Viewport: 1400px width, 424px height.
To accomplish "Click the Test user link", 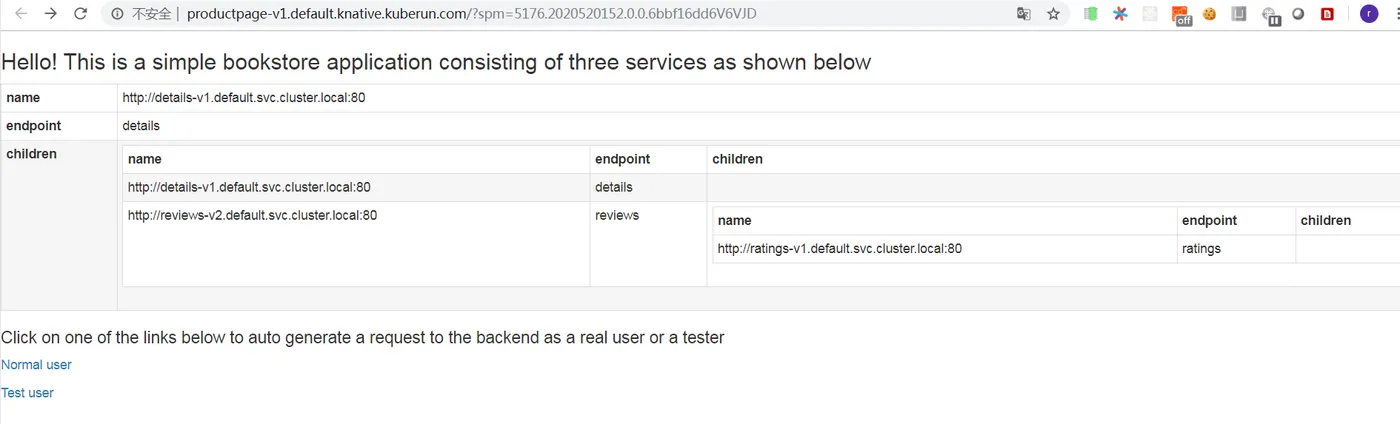I will pos(27,393).
